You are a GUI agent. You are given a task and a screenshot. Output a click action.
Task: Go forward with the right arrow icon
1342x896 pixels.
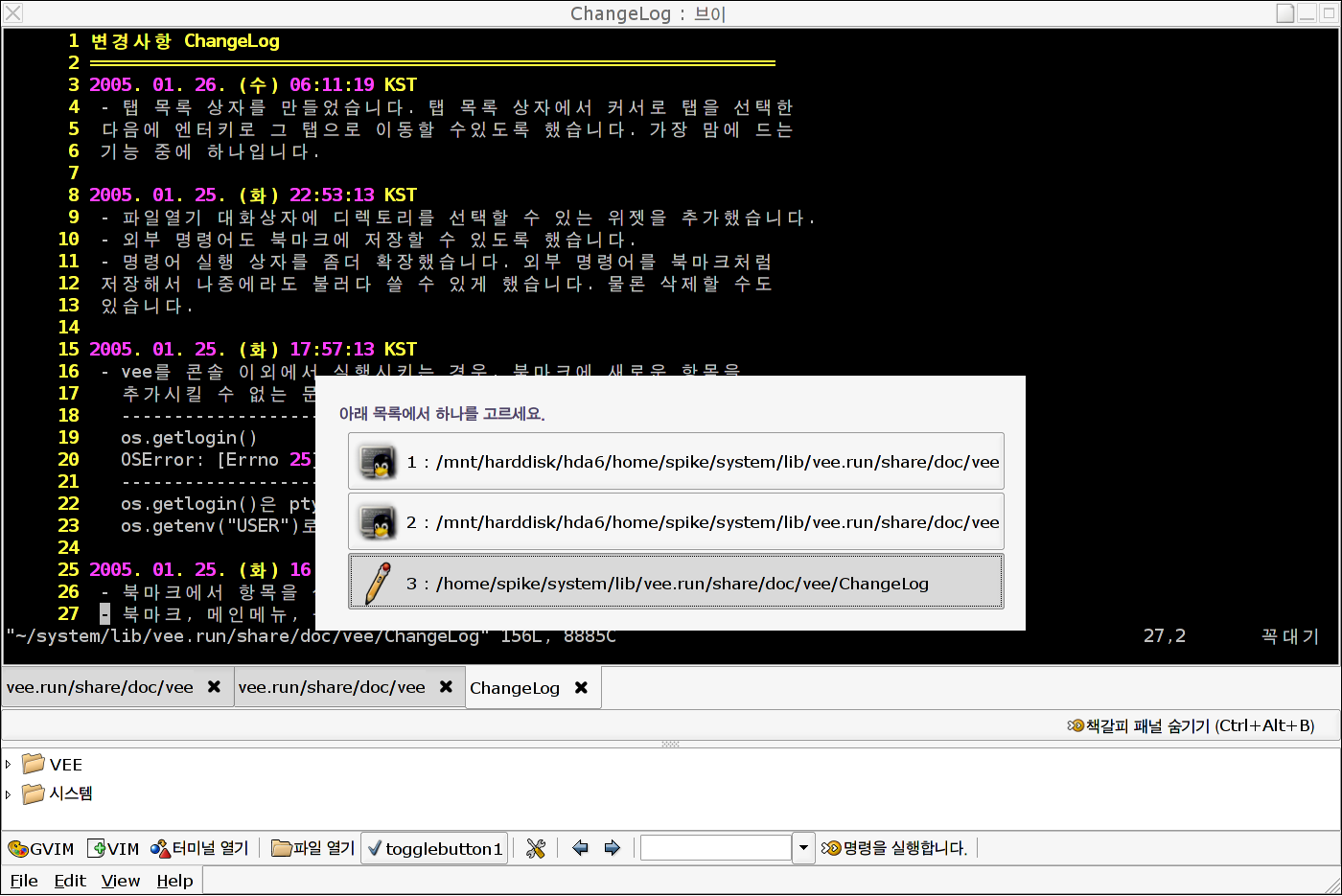coord(613,848)
